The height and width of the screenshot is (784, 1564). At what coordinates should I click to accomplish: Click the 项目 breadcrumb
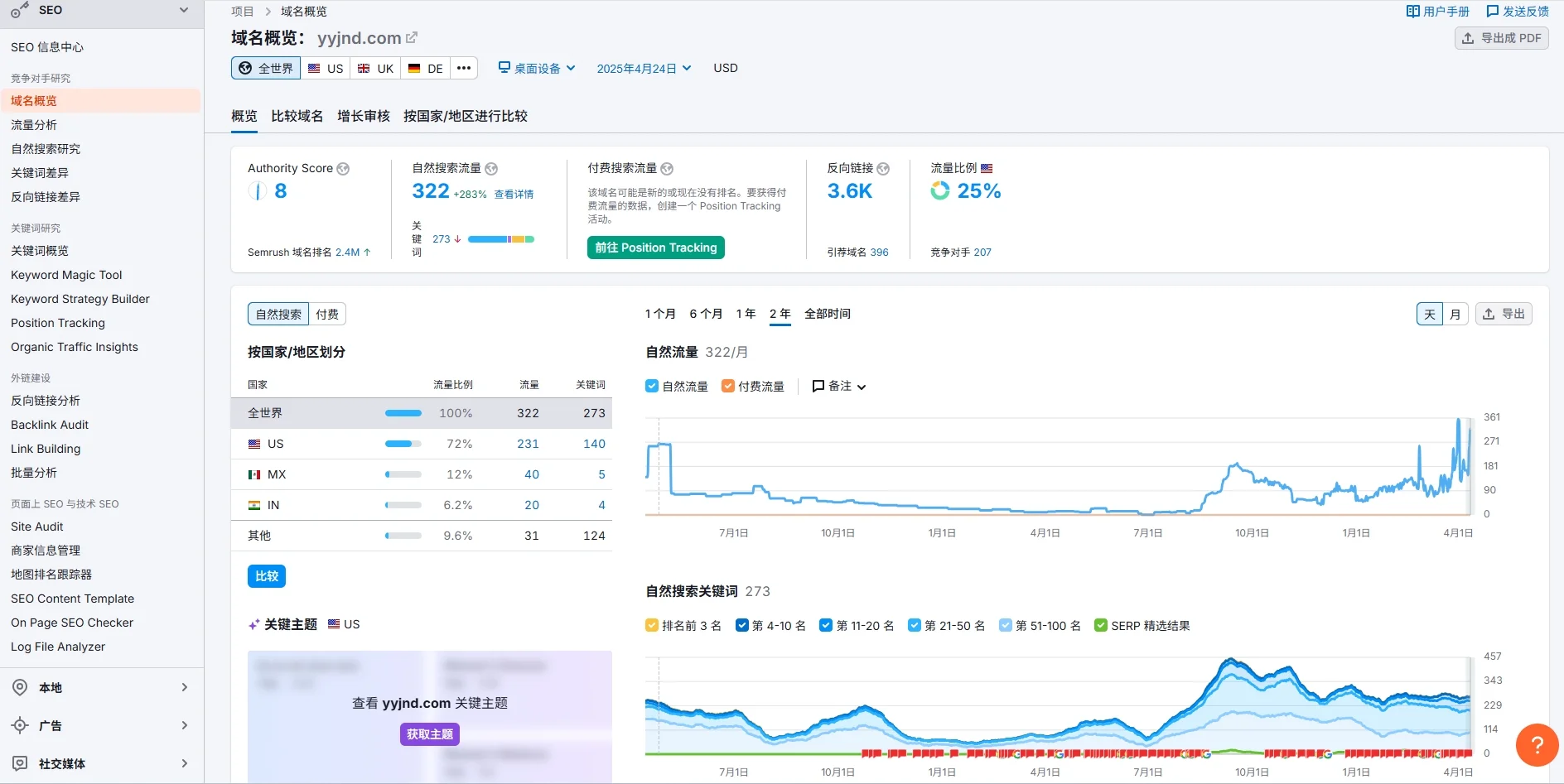243,12
